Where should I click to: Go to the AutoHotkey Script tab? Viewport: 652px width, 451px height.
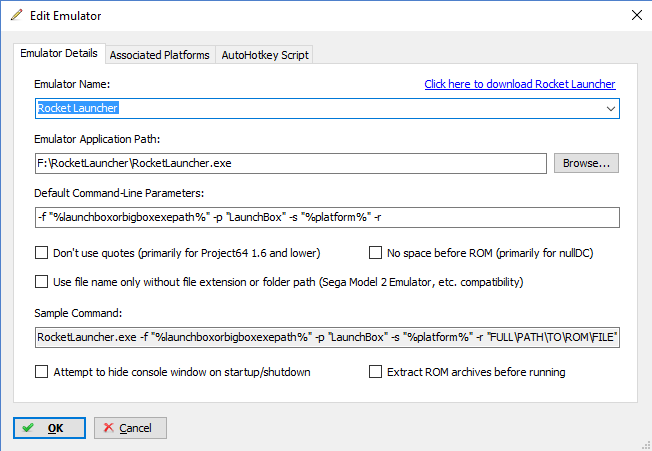(x=266, y=55)
